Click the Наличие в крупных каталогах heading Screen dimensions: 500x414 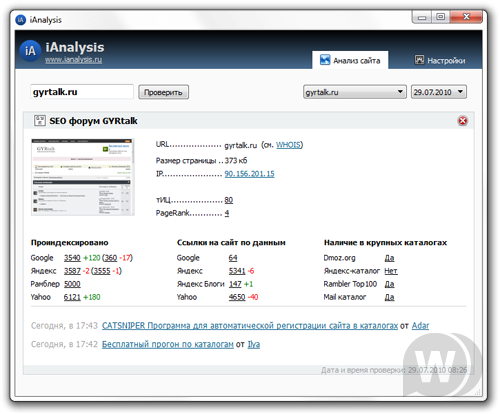[x=385, y=243]
